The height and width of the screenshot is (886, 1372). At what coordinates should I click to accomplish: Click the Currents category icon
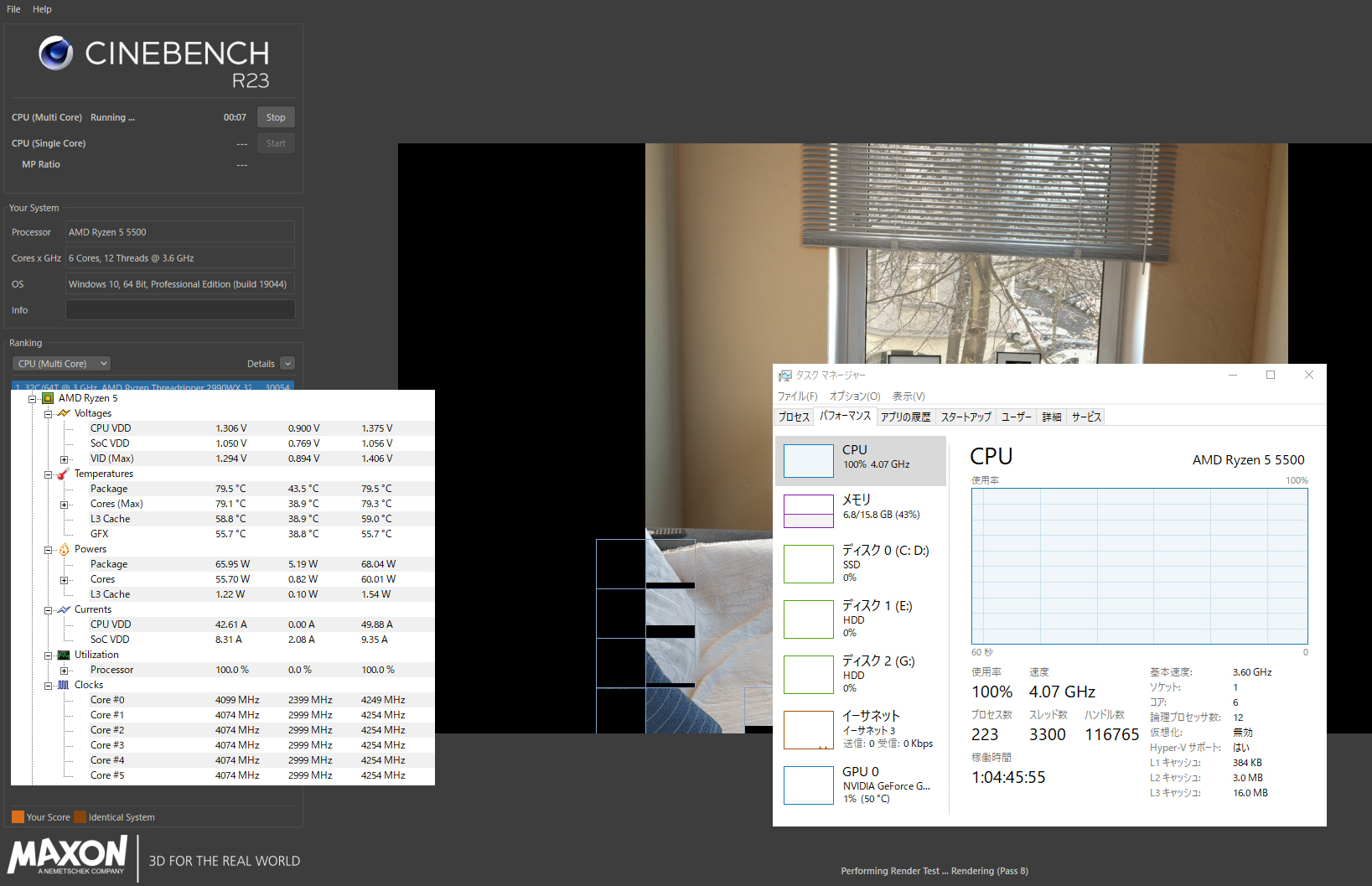click(64, 609)
